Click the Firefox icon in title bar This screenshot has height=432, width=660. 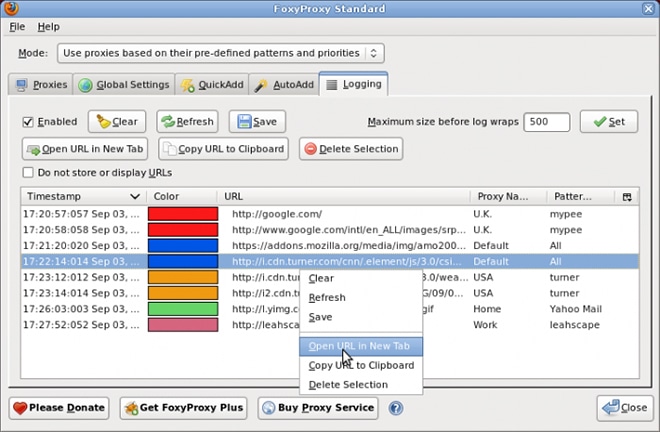click(12, 8)
